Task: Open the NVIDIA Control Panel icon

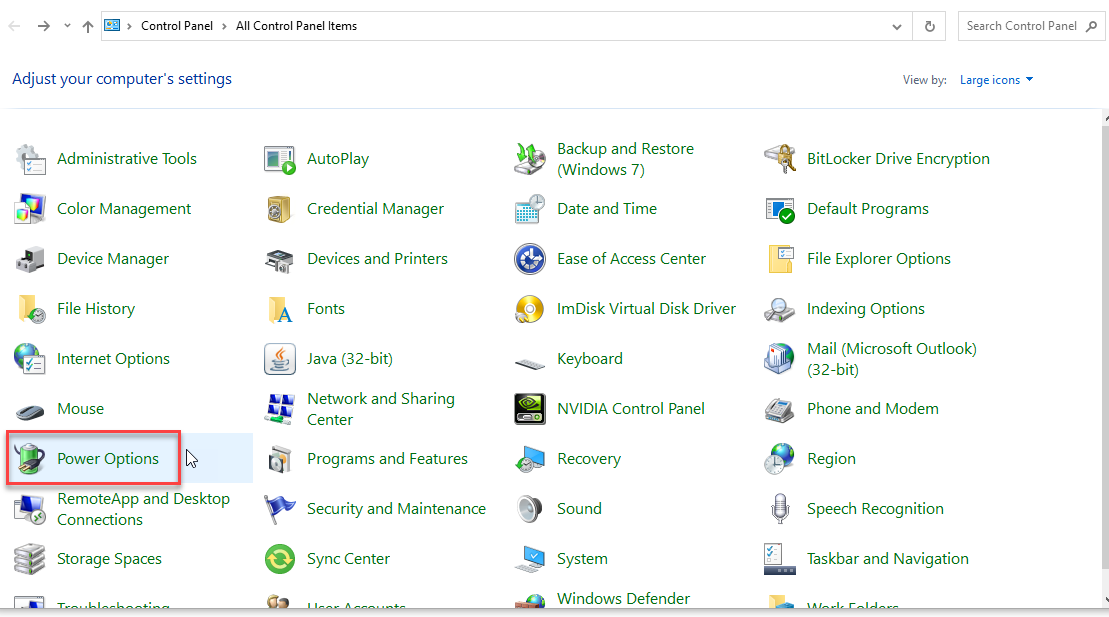Action: (530, 409)
